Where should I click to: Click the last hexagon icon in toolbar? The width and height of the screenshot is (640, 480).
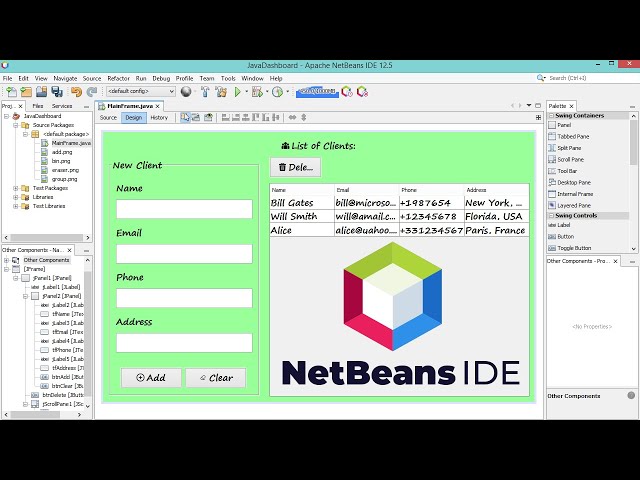point(362,92)
